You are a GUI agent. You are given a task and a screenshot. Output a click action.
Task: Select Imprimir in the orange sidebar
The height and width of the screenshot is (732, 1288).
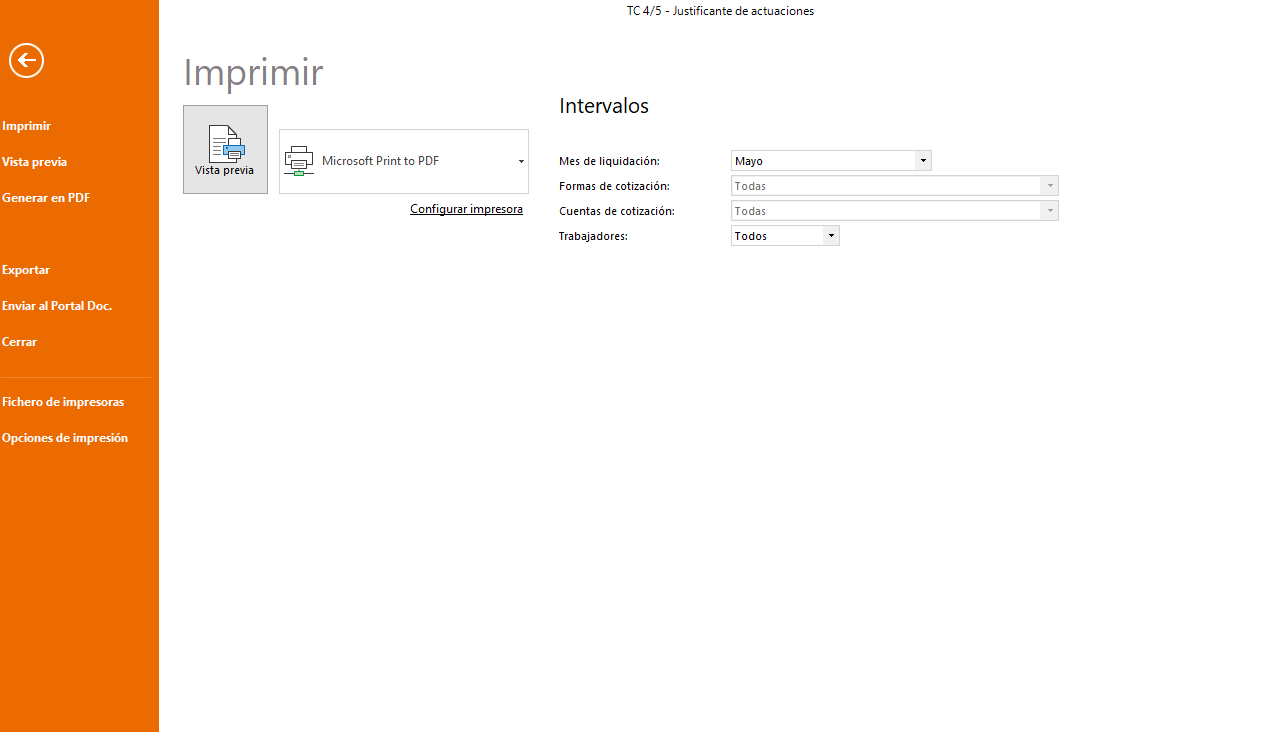(x=26, y=126)
